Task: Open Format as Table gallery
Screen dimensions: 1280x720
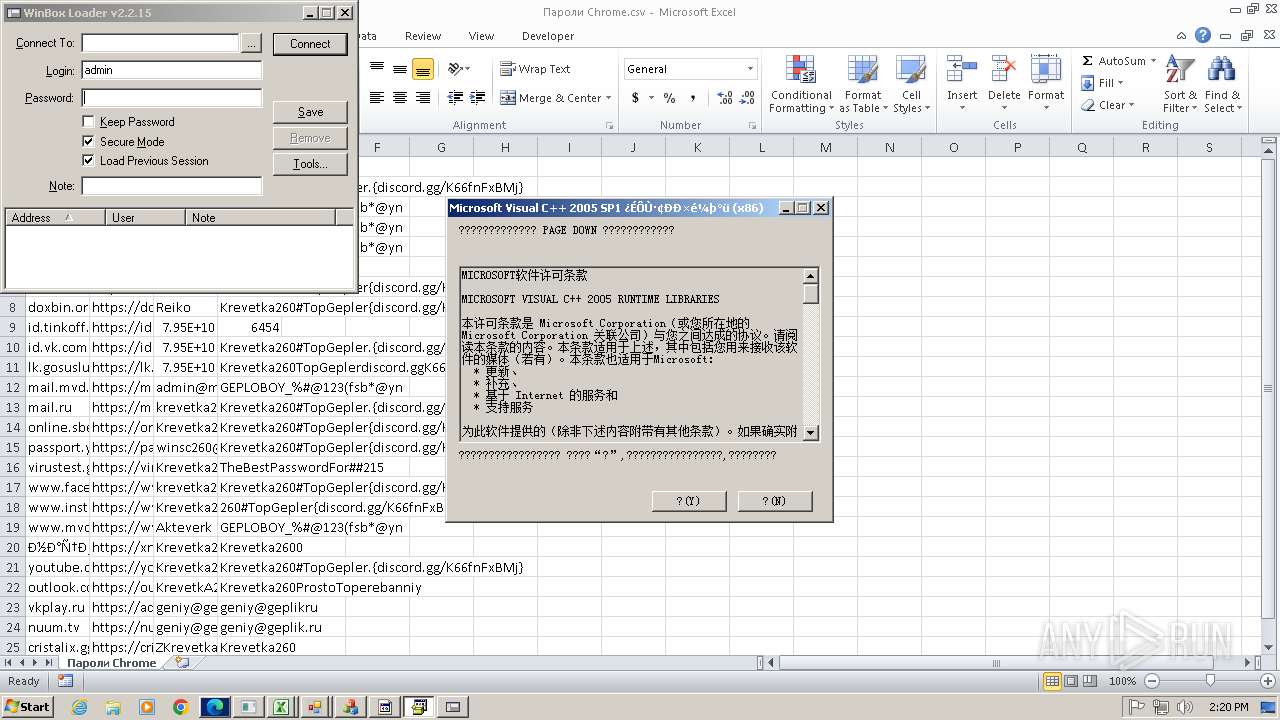Action: (862, 84)
